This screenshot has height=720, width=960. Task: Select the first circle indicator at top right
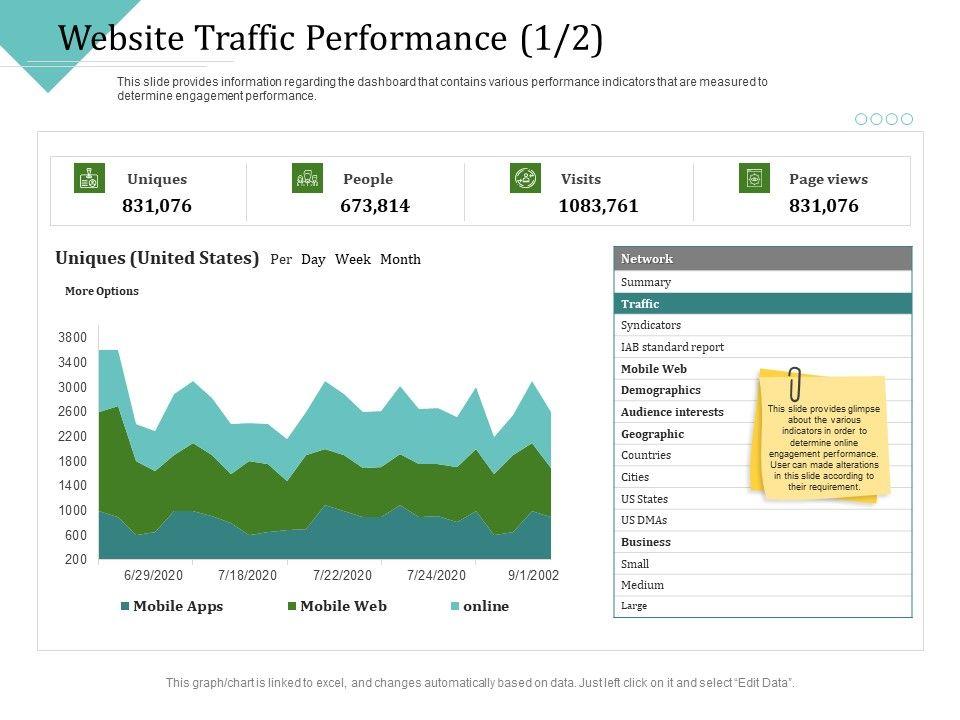click(861, 119)
